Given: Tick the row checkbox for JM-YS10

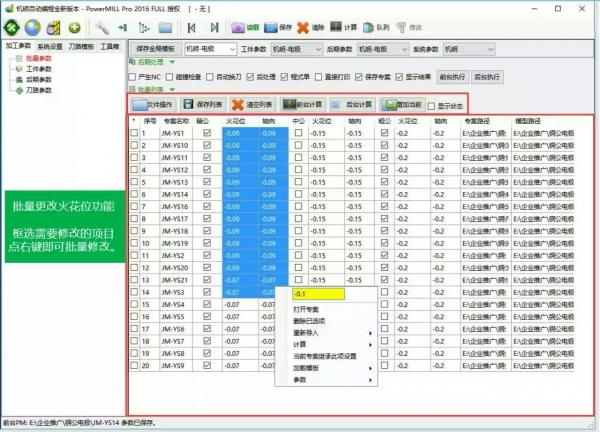Looking at the screenshot, I should click(x=135, y=145).
